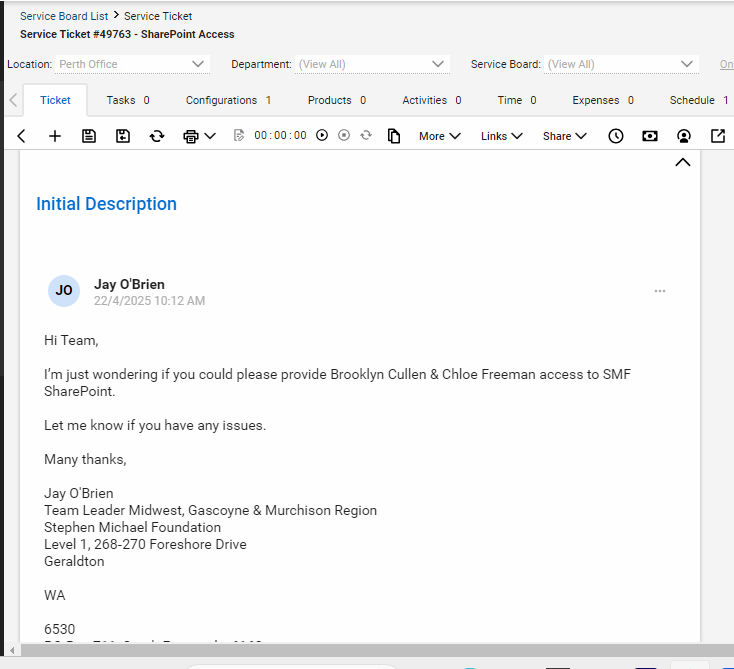Image resolution: width=734 pixels, height=669 pixels.
Task: Stop the stopwatch with the stop icon
Action: (x=344, y=135)
